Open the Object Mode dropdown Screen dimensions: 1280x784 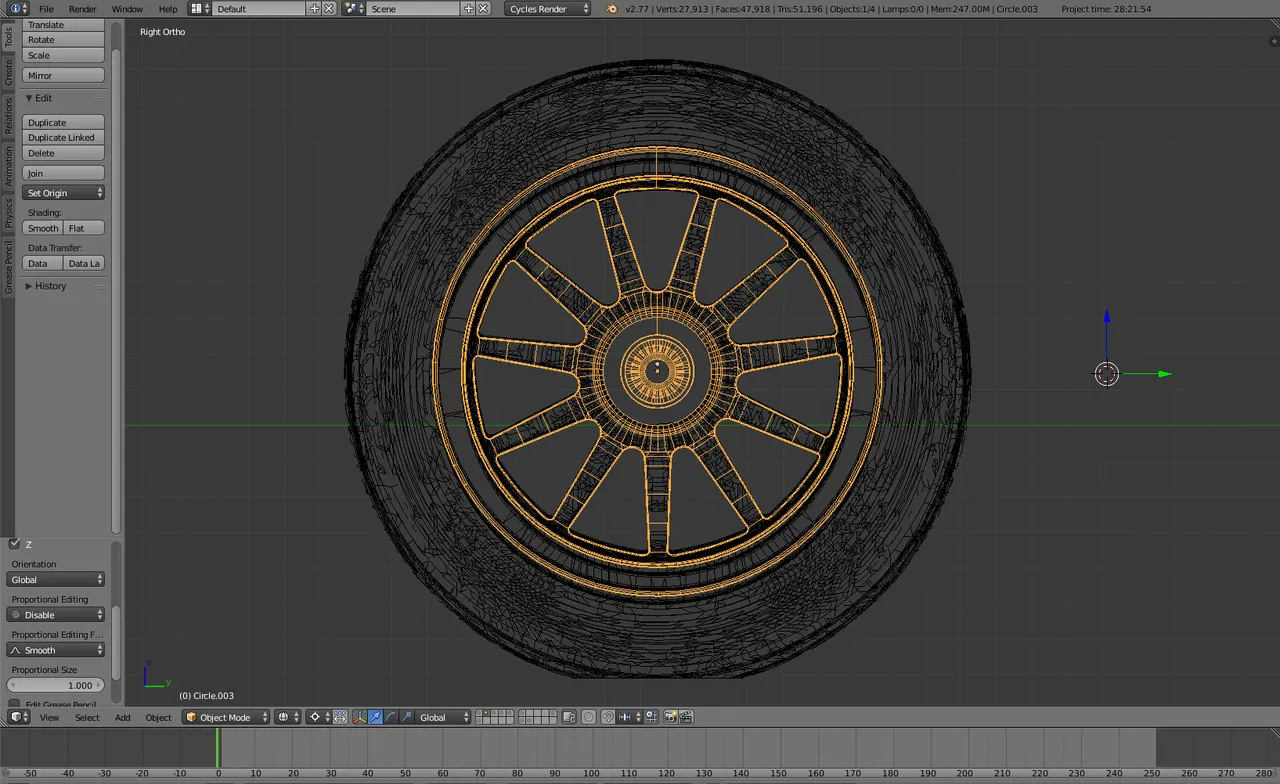coord(226,717)
